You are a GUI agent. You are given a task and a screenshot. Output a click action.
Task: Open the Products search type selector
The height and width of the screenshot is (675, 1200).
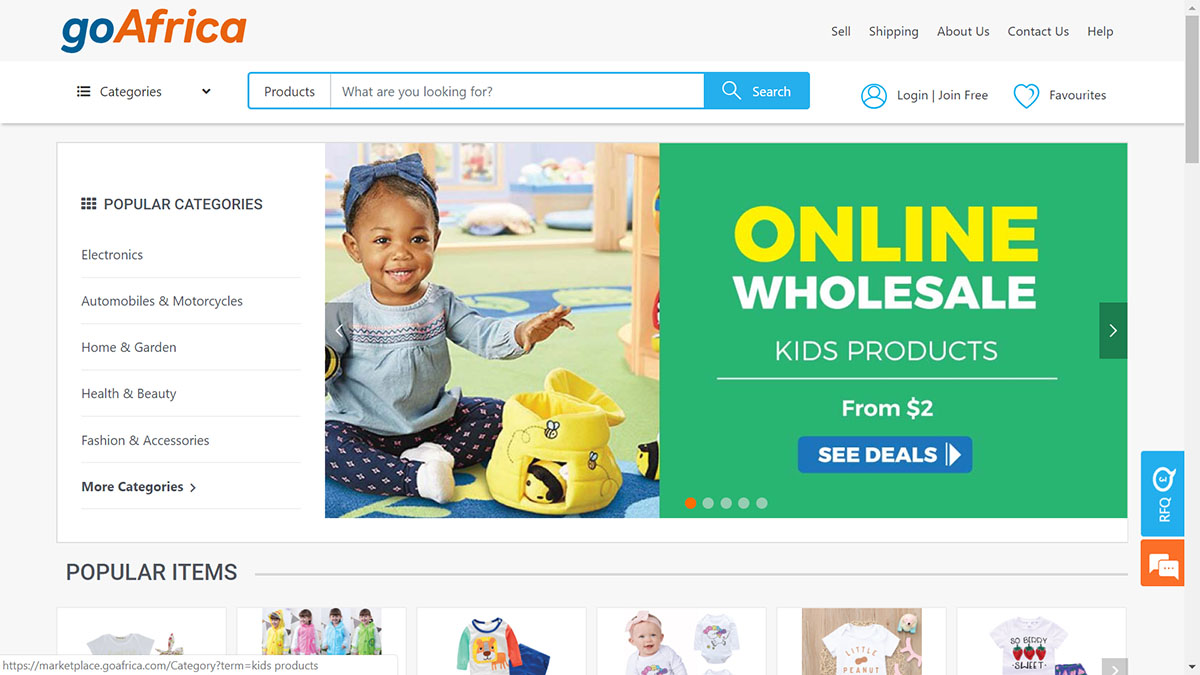pyautogui.click(x=289, y=91)
